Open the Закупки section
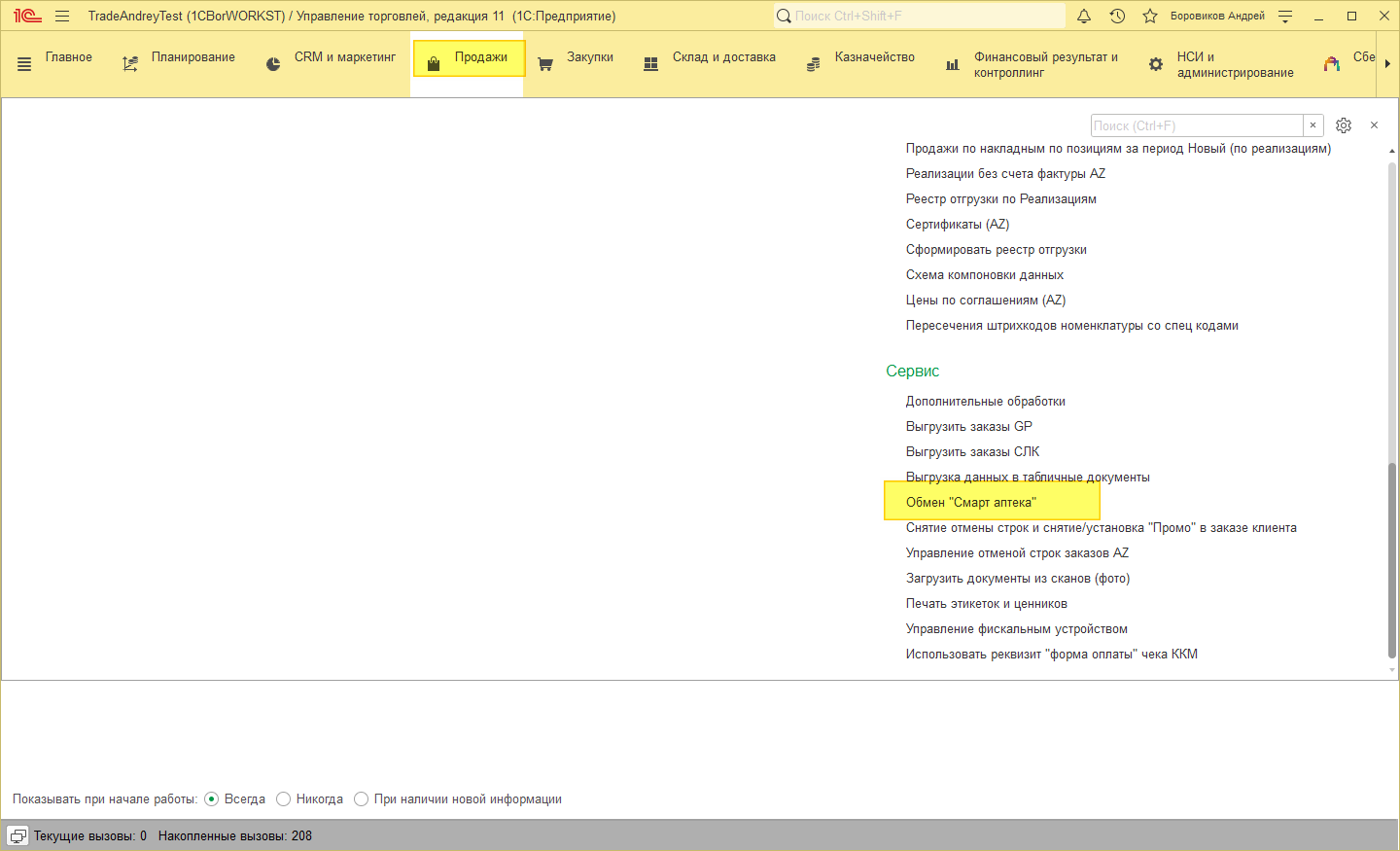Screen dimensions: 1400x851 tap(589, 57)
